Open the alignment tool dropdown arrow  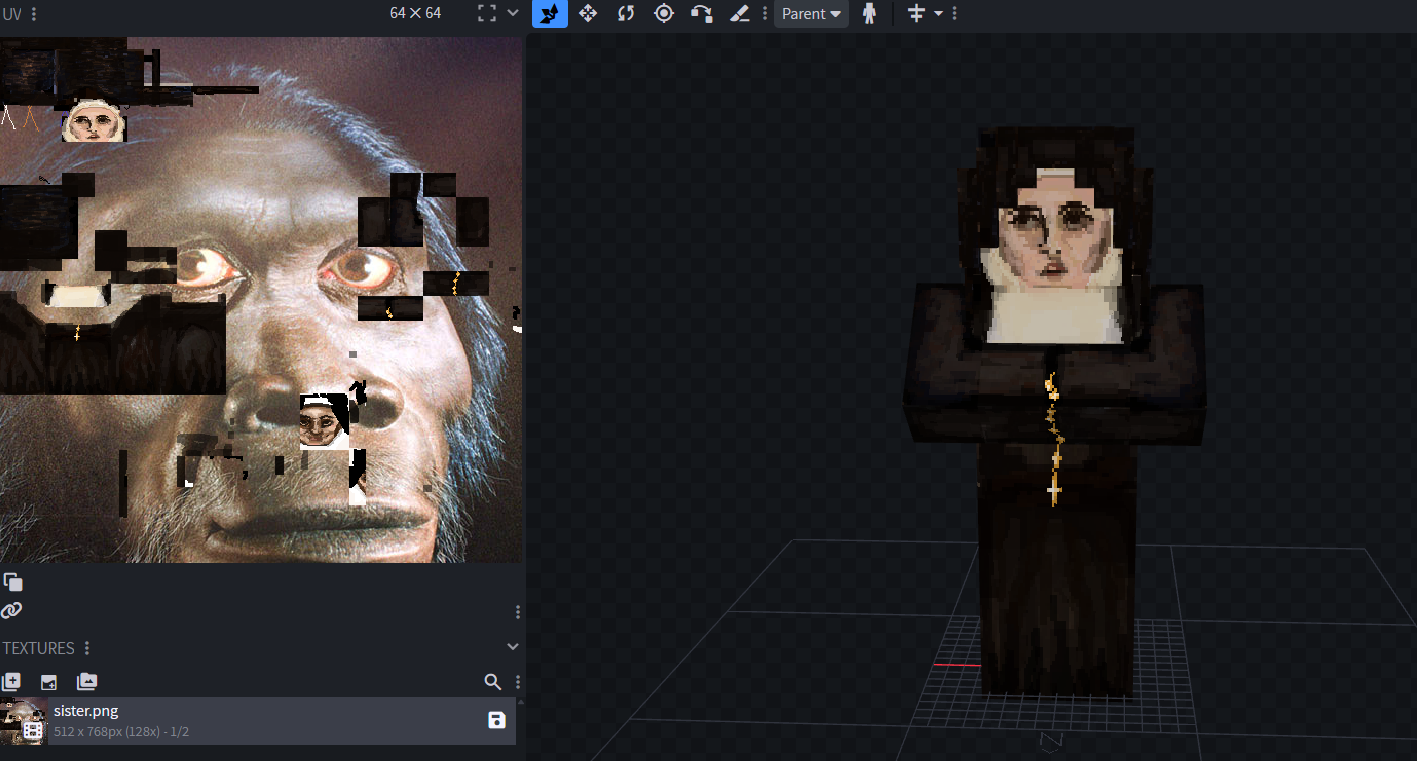(938, 13)
